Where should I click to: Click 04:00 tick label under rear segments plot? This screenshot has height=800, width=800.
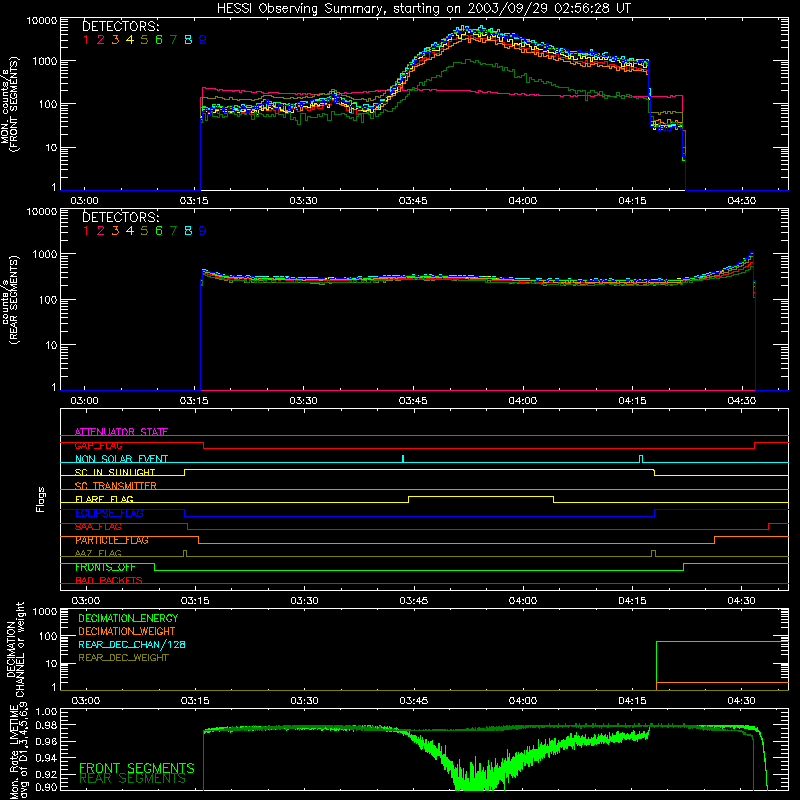522,401
